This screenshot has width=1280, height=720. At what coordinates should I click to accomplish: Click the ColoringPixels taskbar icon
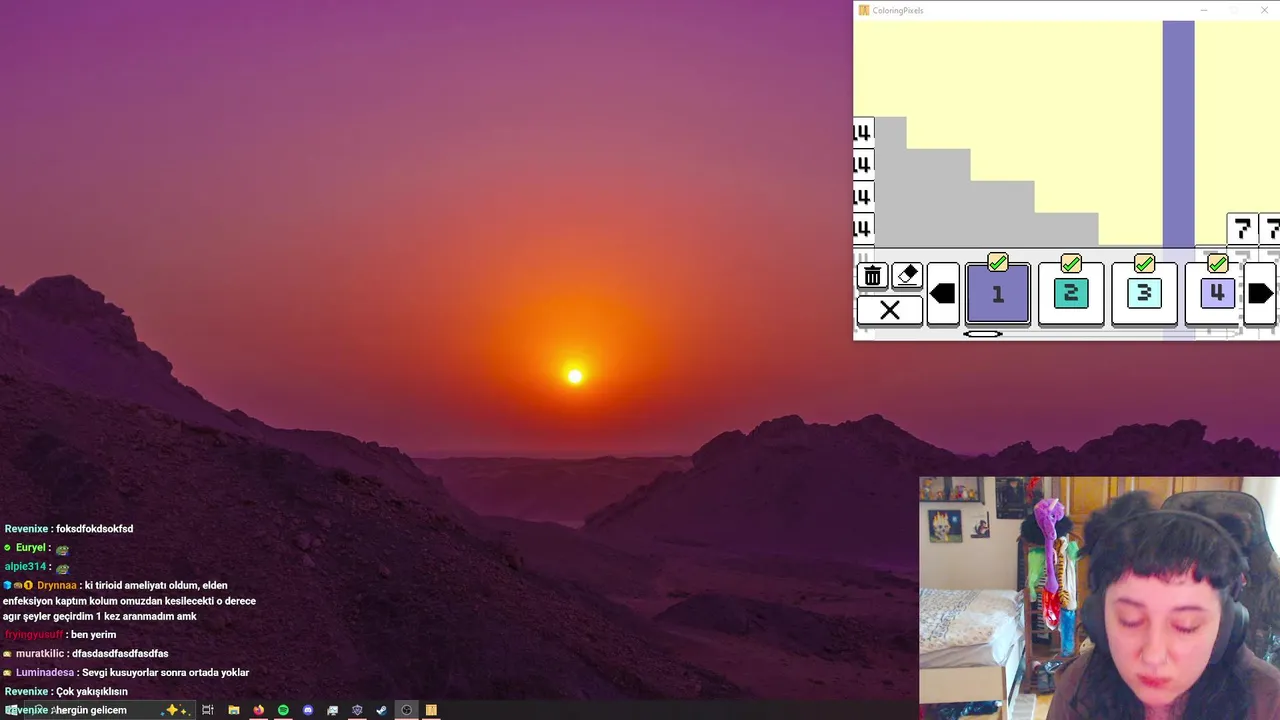click(431, 710)
